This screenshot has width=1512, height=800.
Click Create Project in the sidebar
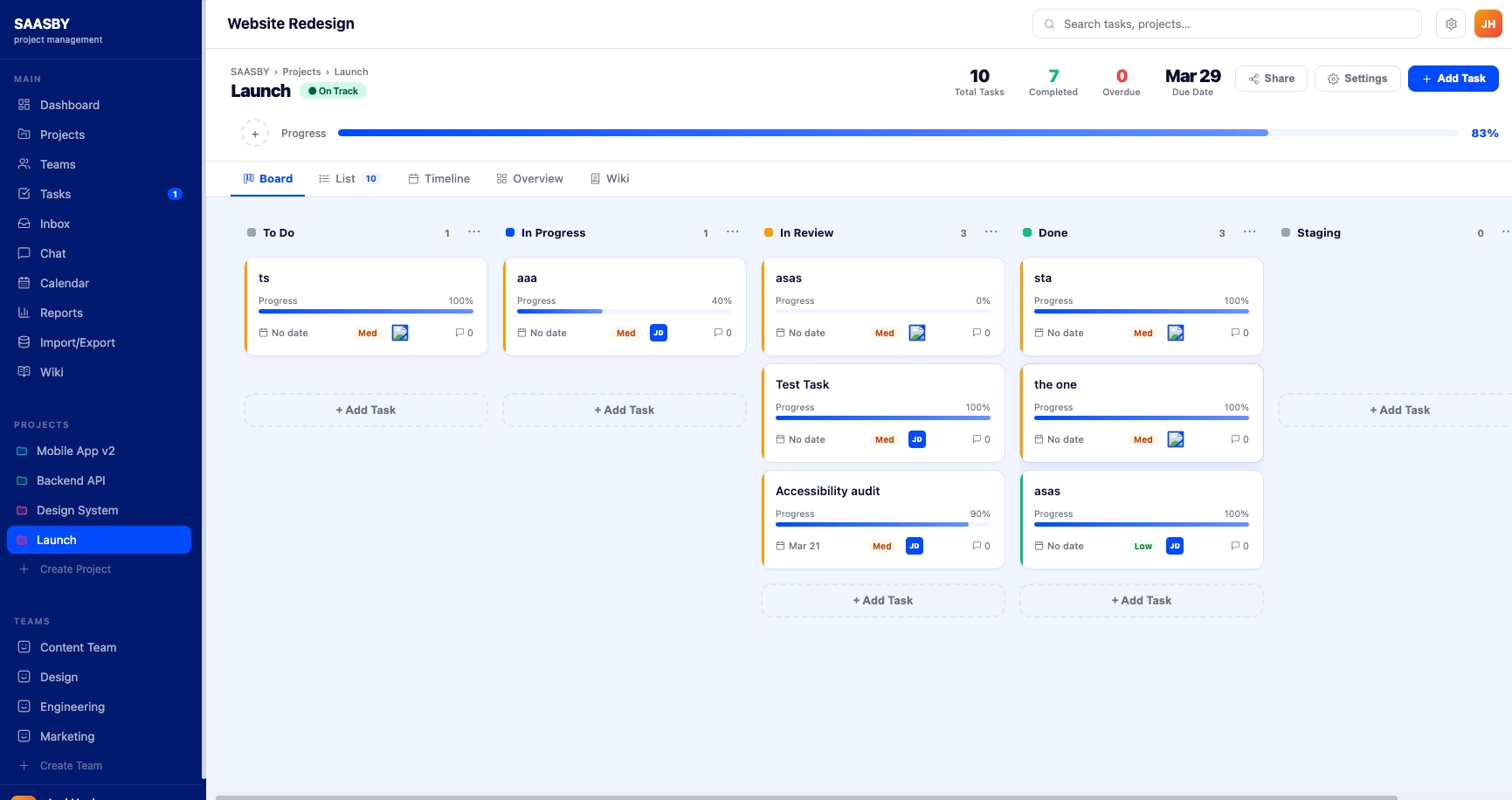point(75,569)
